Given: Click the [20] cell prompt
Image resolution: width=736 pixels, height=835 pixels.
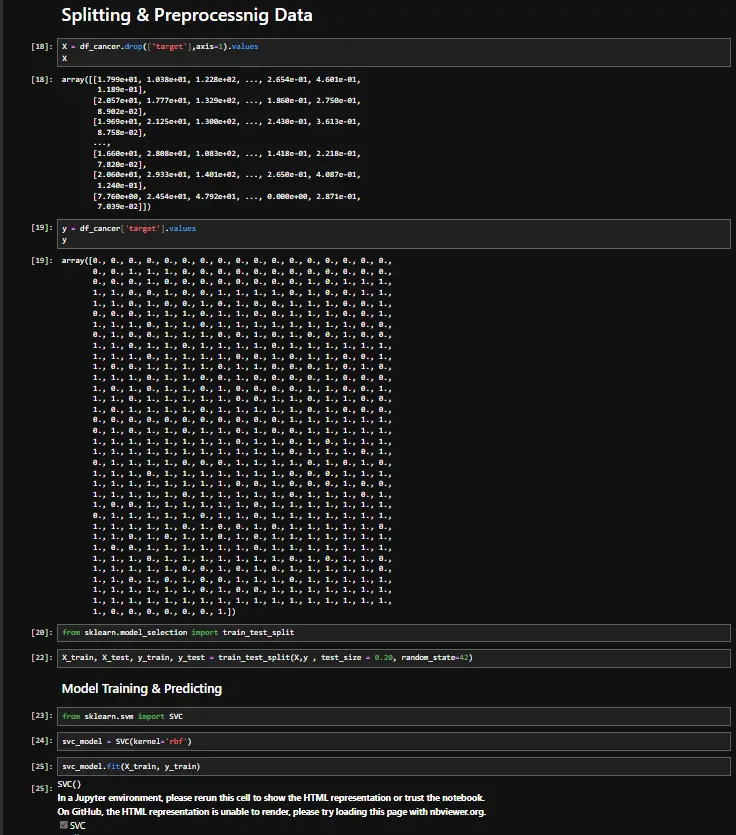Looking at the screenshot, I should pyautogui.click(x=42, y=633).
